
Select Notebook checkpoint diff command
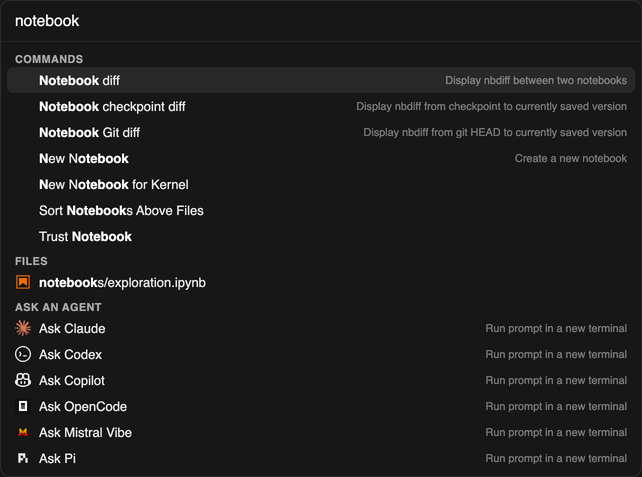point(321,106)
